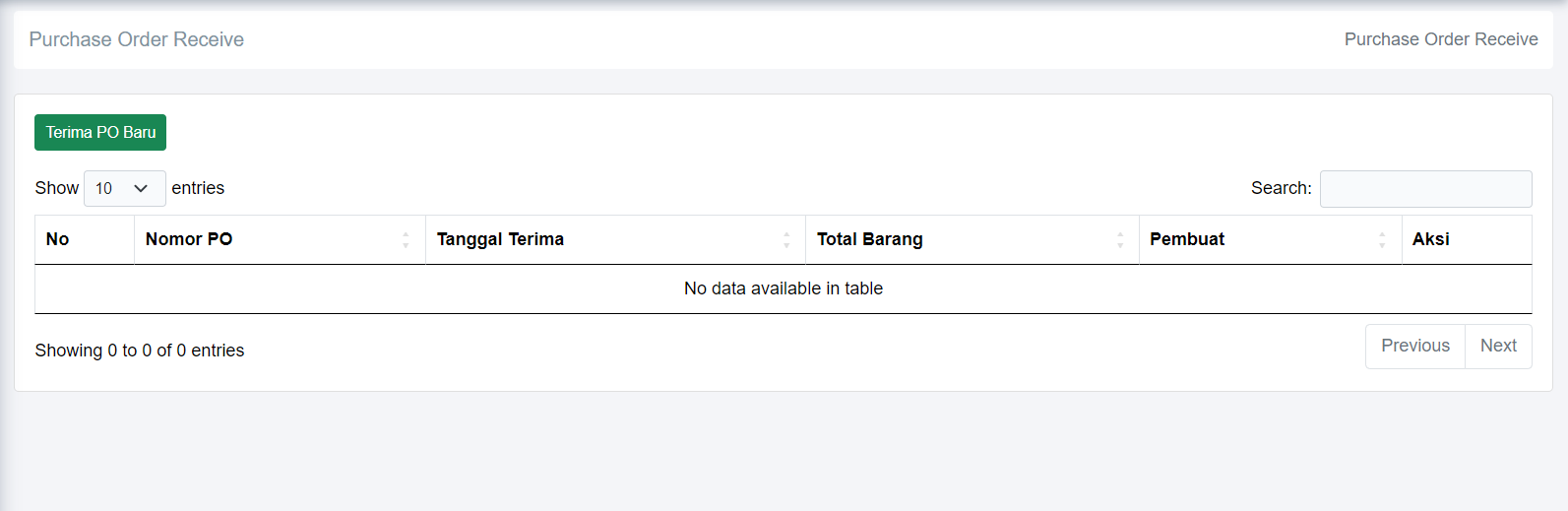Select the Aksi column header
Viewport: 1568px width, 511px height.
click(1431, 239)
